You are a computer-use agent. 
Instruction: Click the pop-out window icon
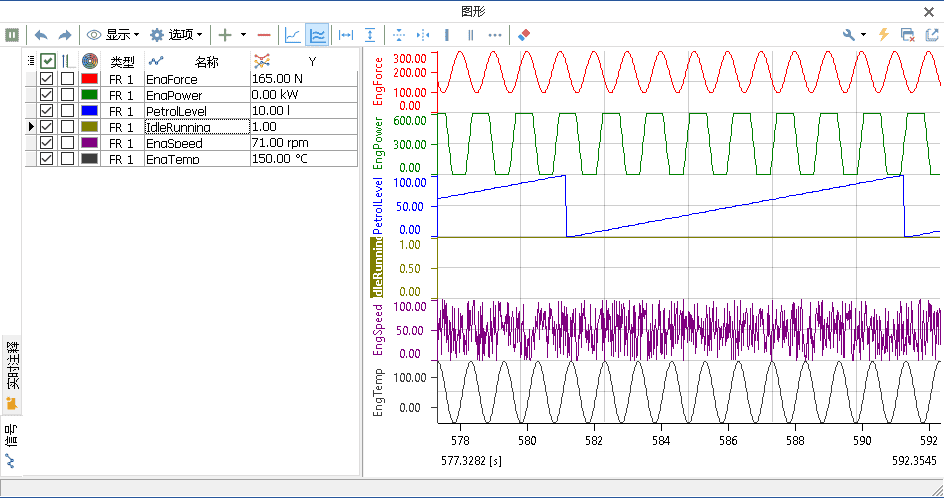pyautogui.click(x=932, y=34)
